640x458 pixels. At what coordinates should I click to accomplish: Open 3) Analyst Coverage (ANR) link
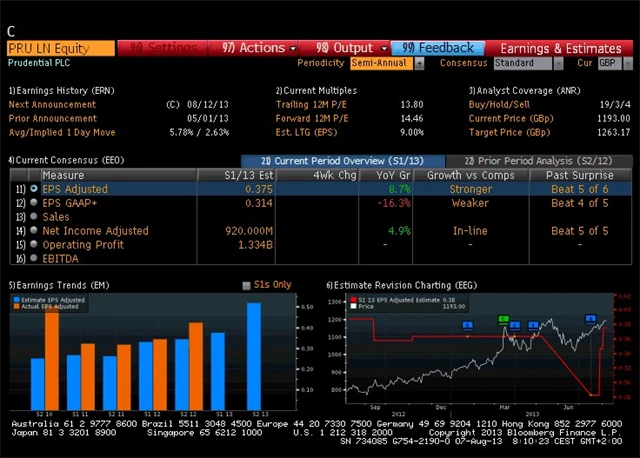(524, 91)
